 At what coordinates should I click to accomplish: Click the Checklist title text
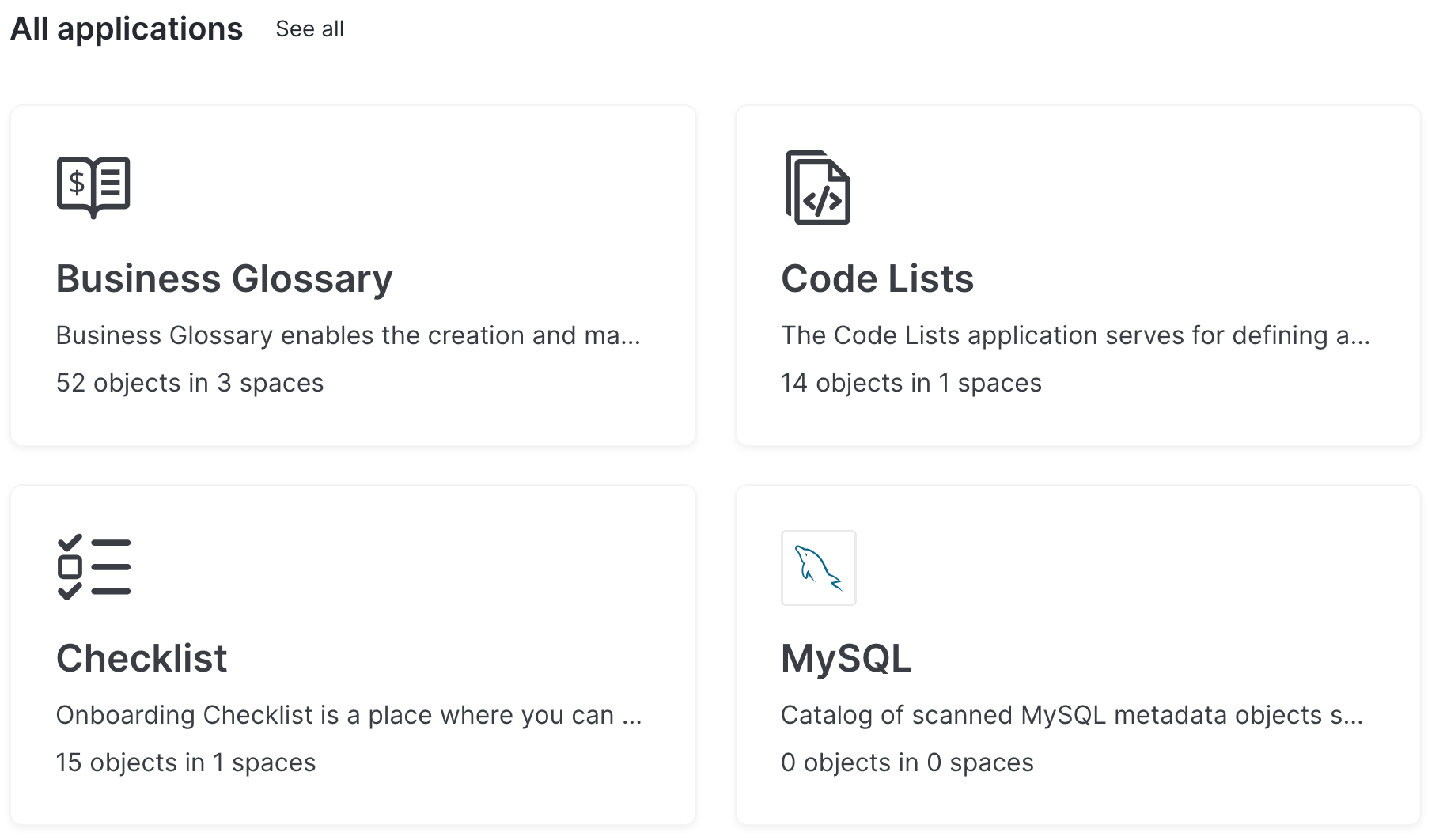[141, 658]
